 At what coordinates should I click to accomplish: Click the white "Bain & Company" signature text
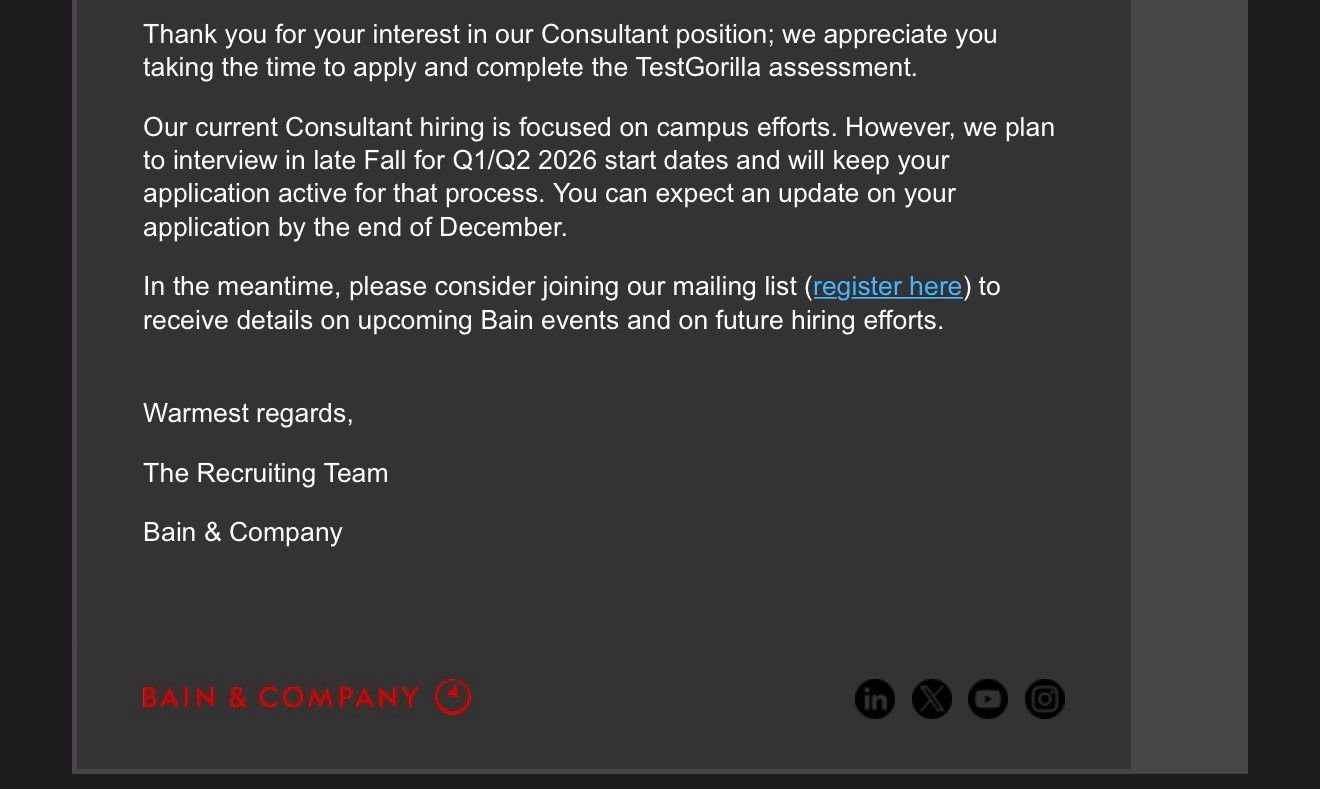(243, 532)
